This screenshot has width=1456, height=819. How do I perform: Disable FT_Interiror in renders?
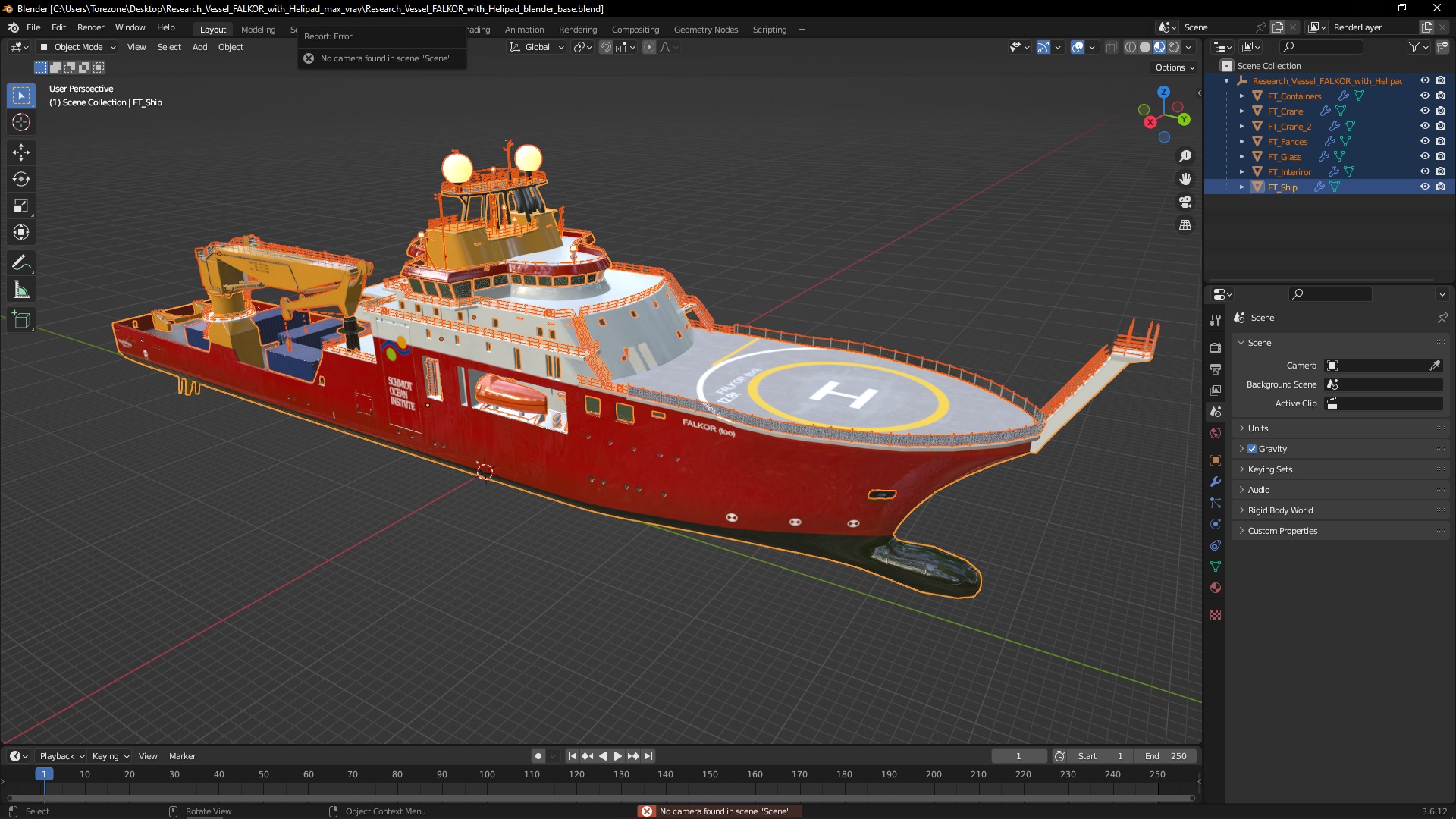coord(1441,171)
